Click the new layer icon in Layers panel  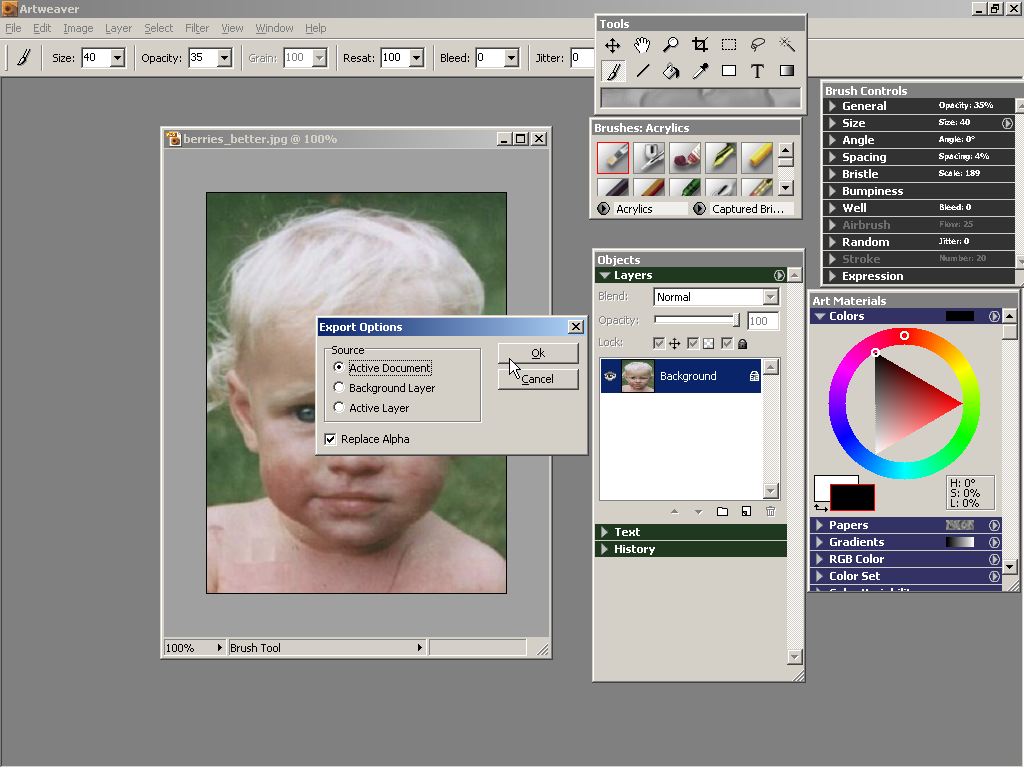pyautogui.click(x=746, y=512)
